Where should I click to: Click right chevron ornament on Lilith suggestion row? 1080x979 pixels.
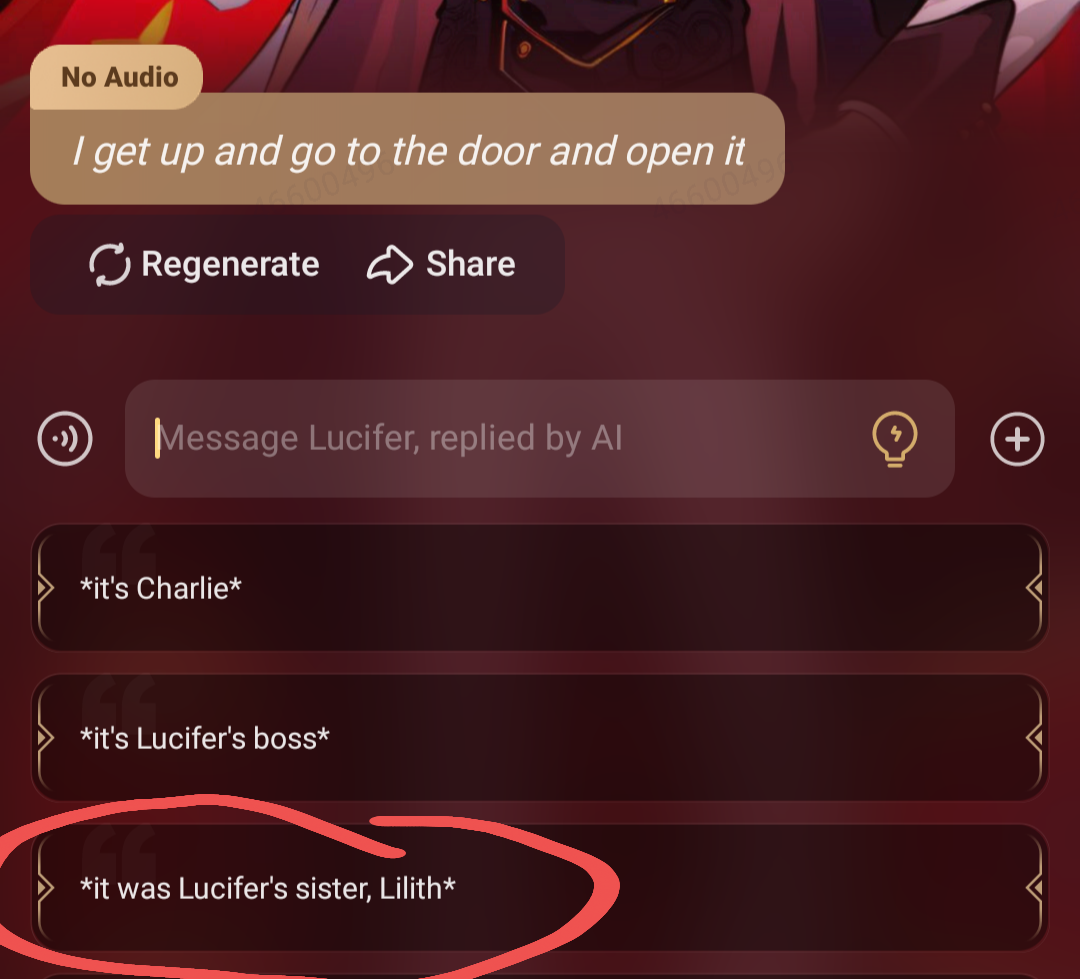pyautogui.click(x=1034, y=888)
